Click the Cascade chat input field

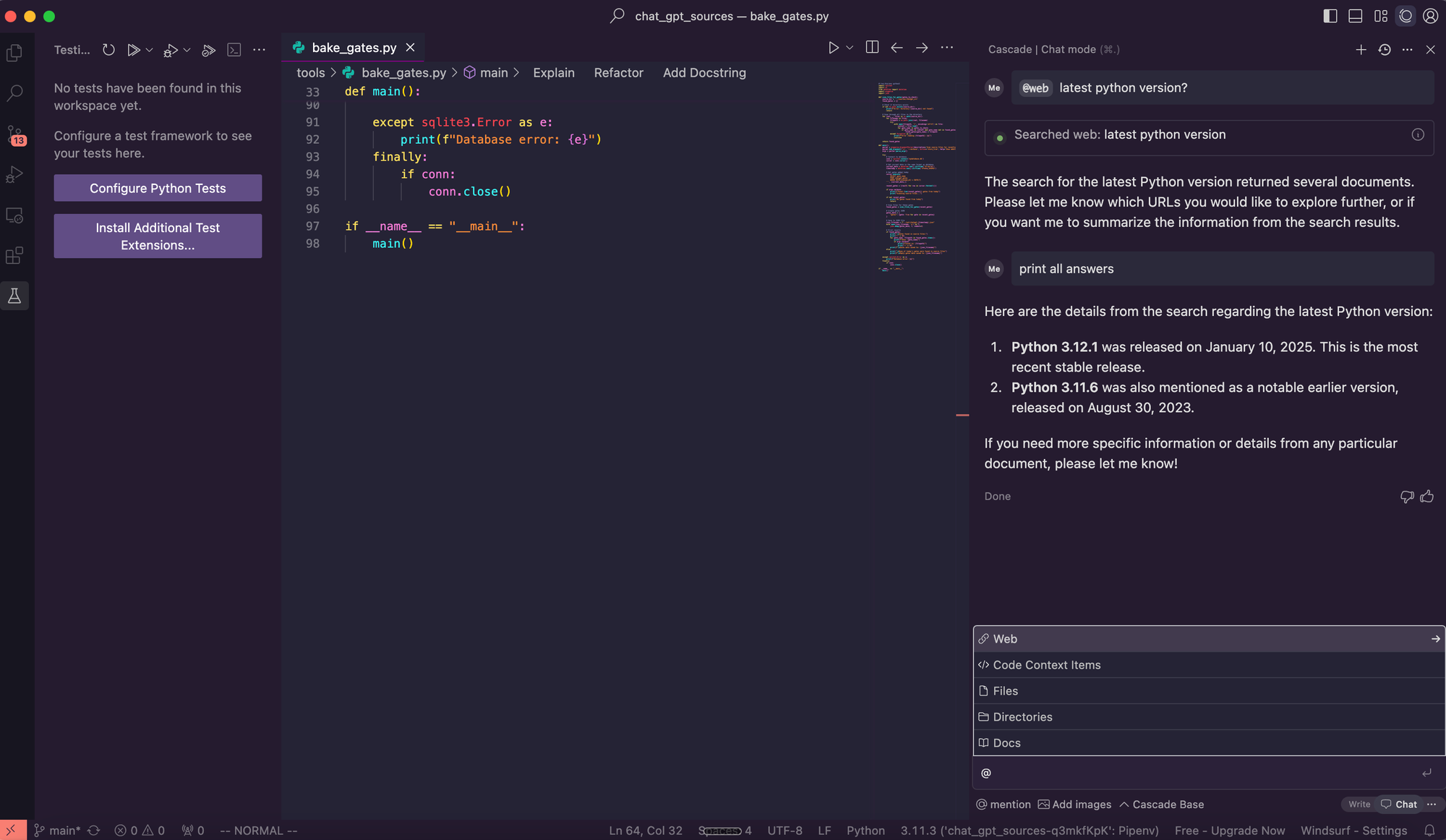[1200, 773]
